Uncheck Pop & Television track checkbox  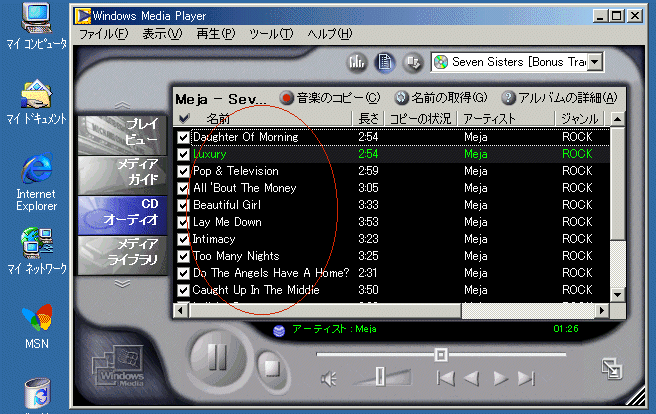point(183,171)
